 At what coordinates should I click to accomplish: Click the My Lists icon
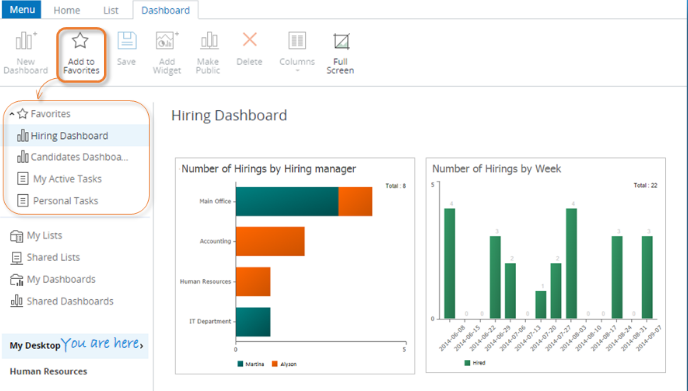(16, 236)
